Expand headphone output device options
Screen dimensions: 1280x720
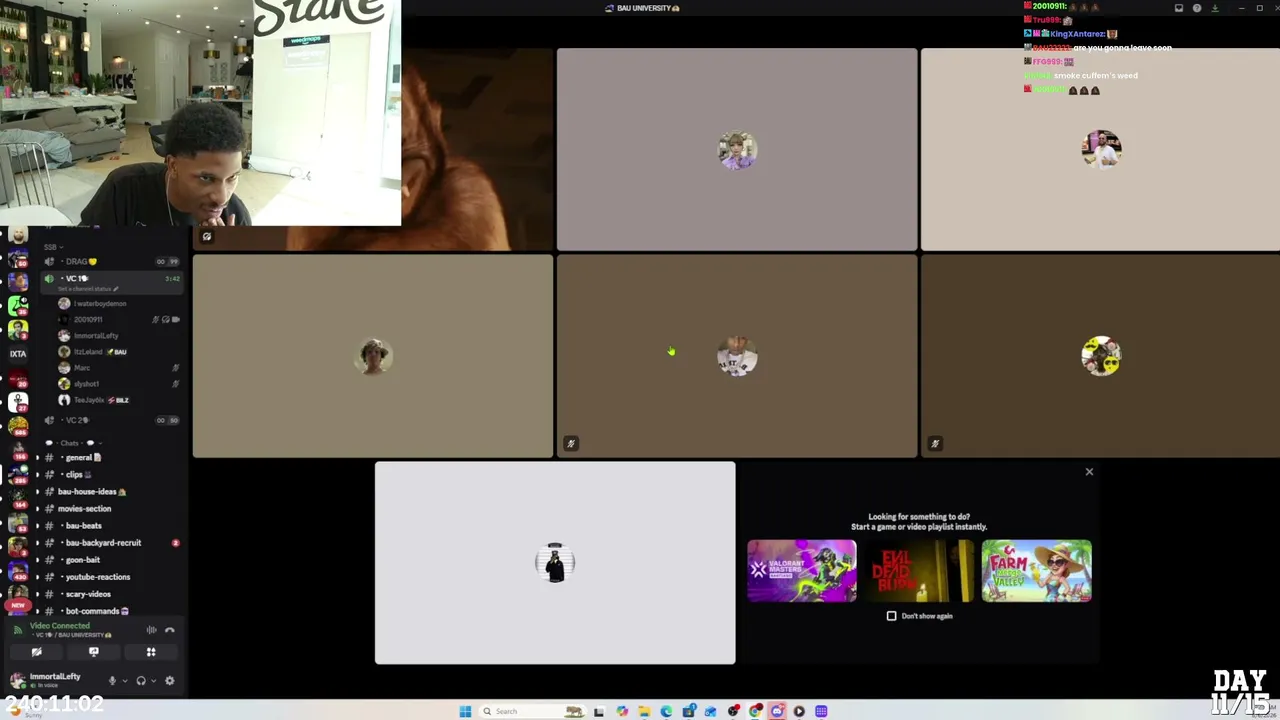[x=153, y=681]
